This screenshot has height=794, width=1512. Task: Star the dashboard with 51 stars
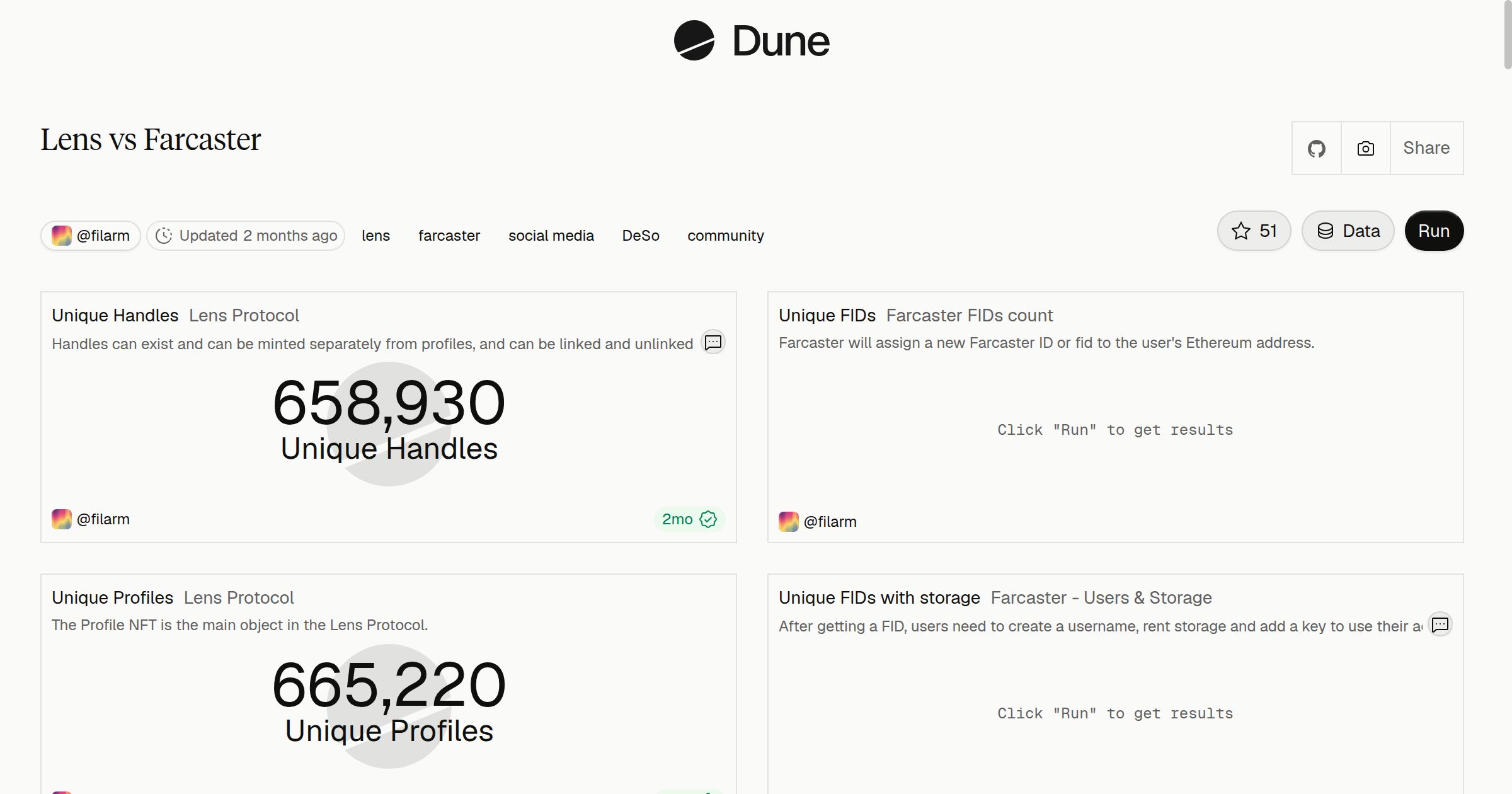tap(1254, 231)
